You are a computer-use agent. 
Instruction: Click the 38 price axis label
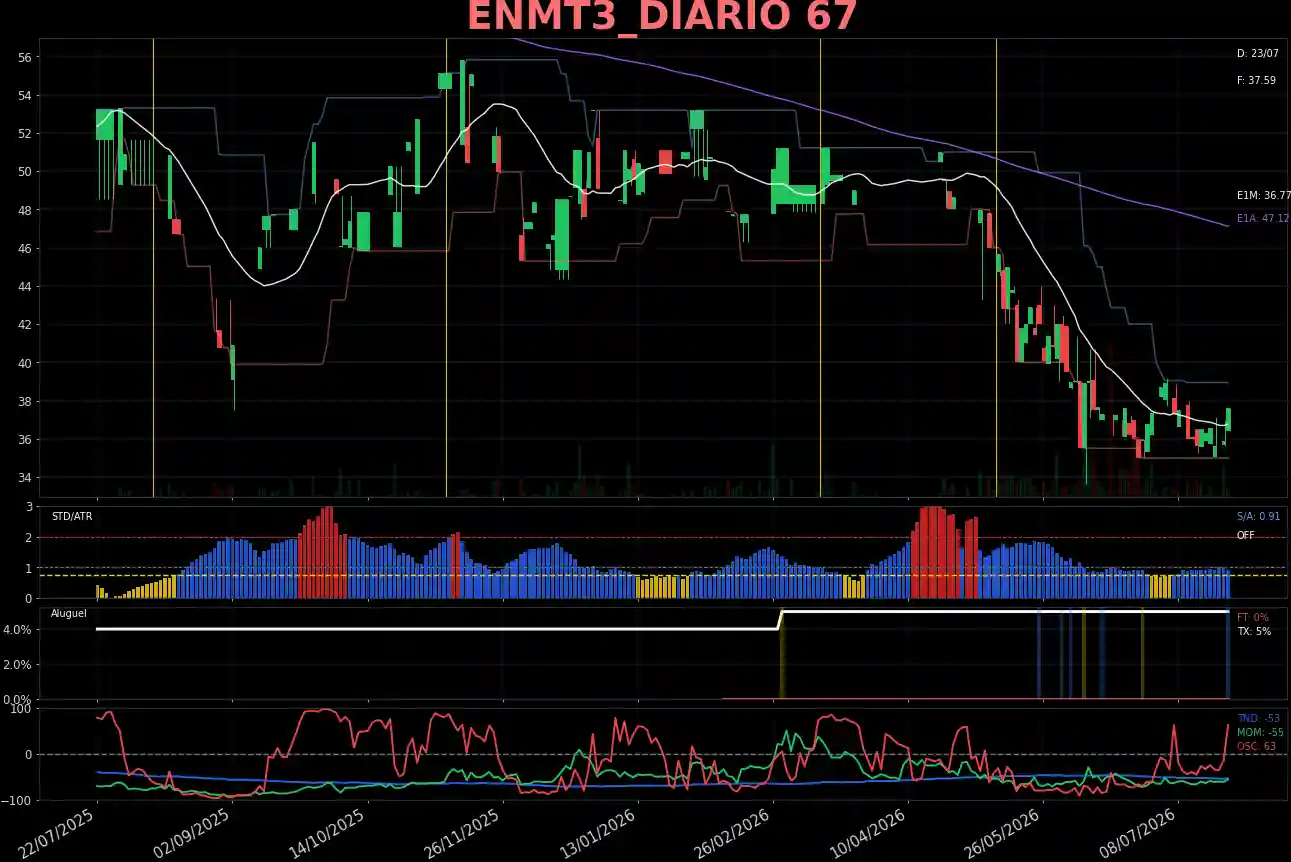[x=24, y=402]
